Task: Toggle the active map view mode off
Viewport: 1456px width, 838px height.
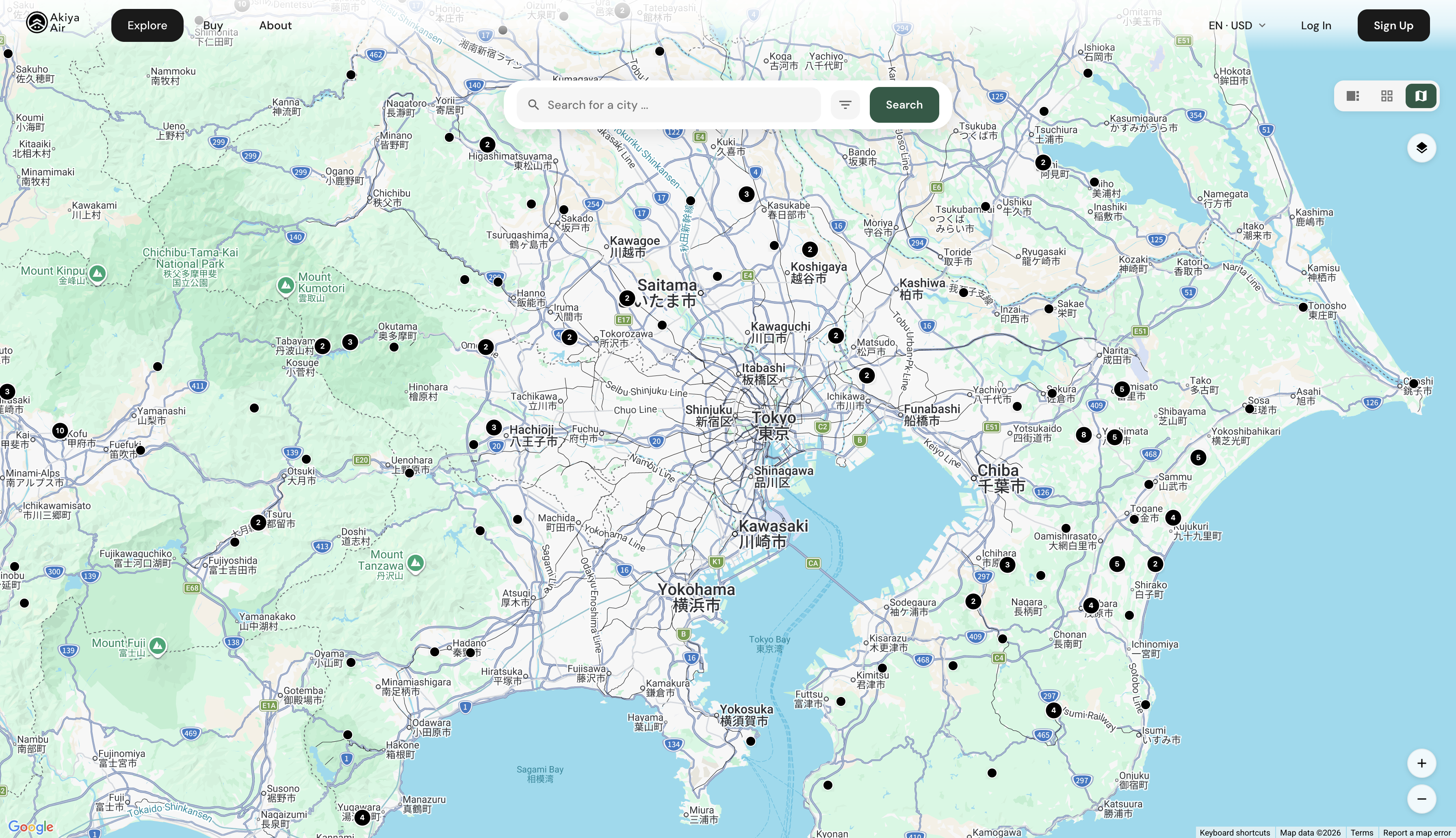Action: pos(1420,96)
